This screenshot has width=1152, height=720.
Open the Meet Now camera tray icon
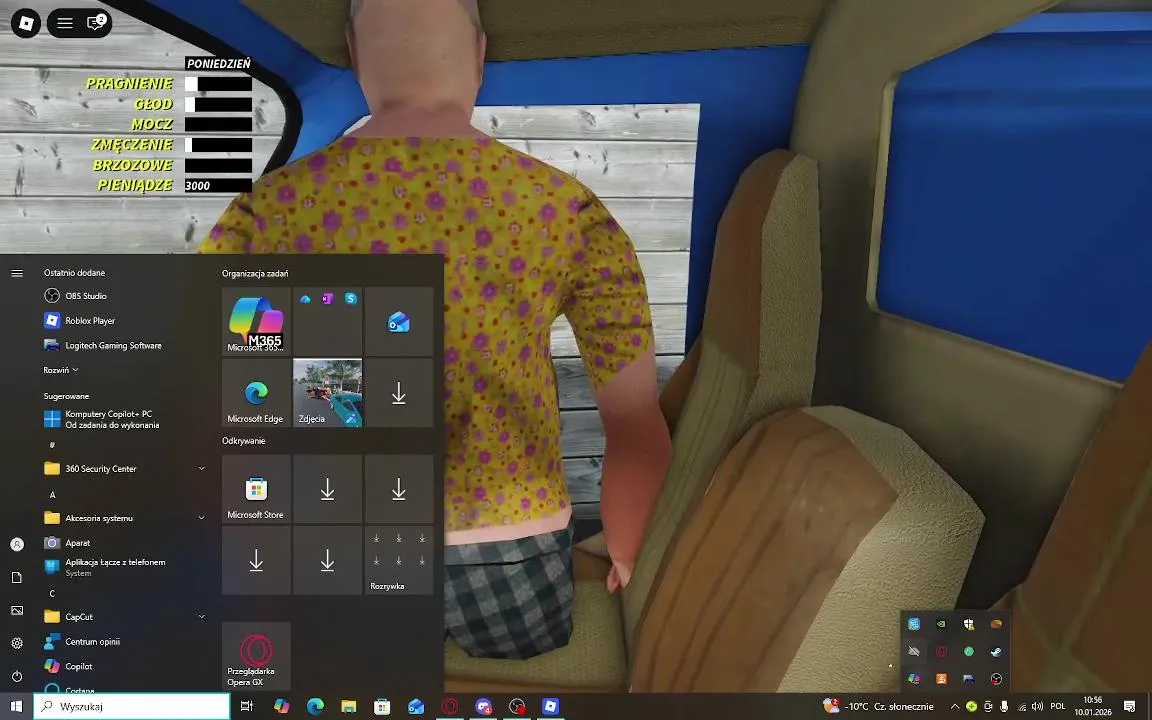point(988,706)
